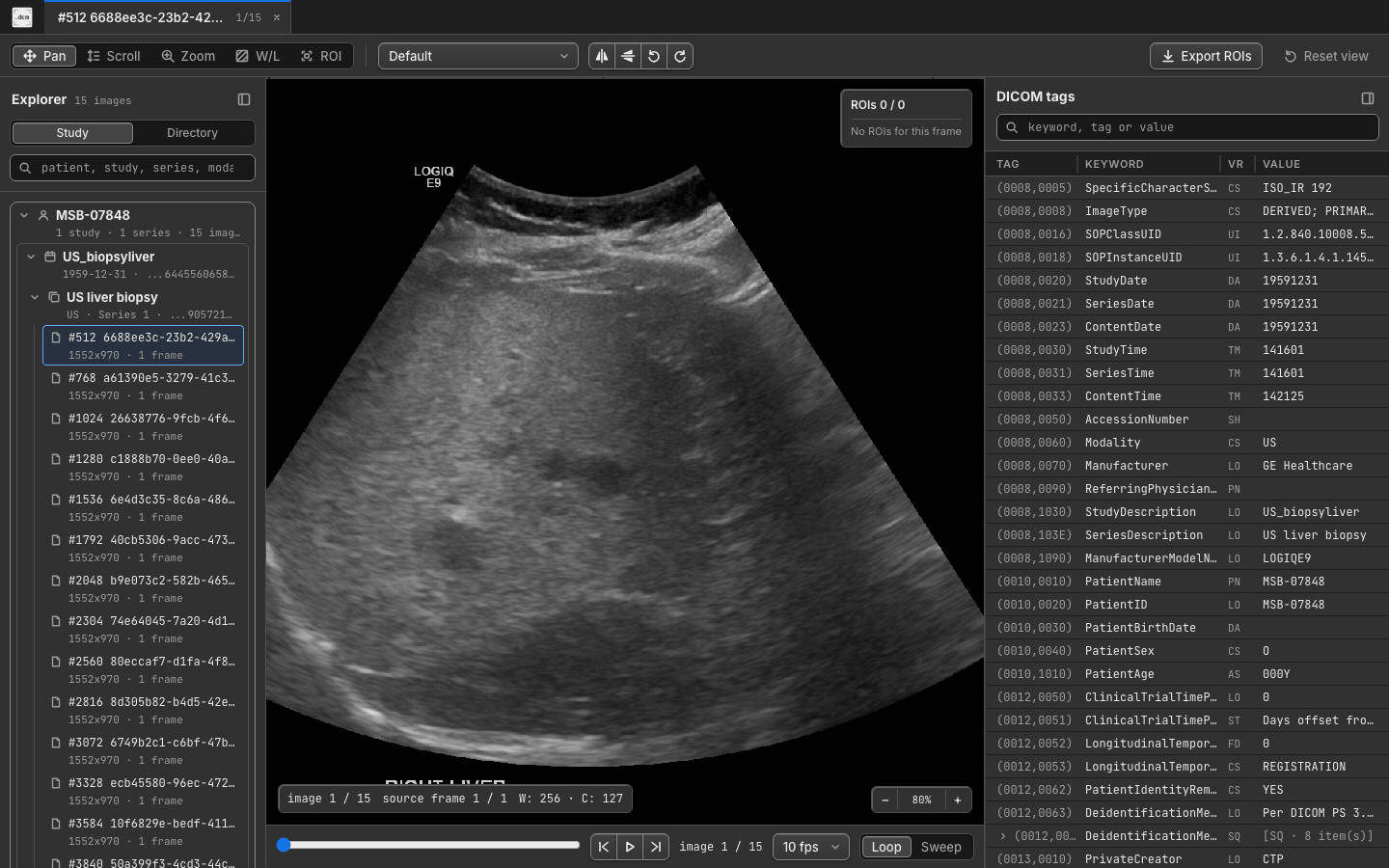Open the Default preset dropdown

click(x=478, y=56)
